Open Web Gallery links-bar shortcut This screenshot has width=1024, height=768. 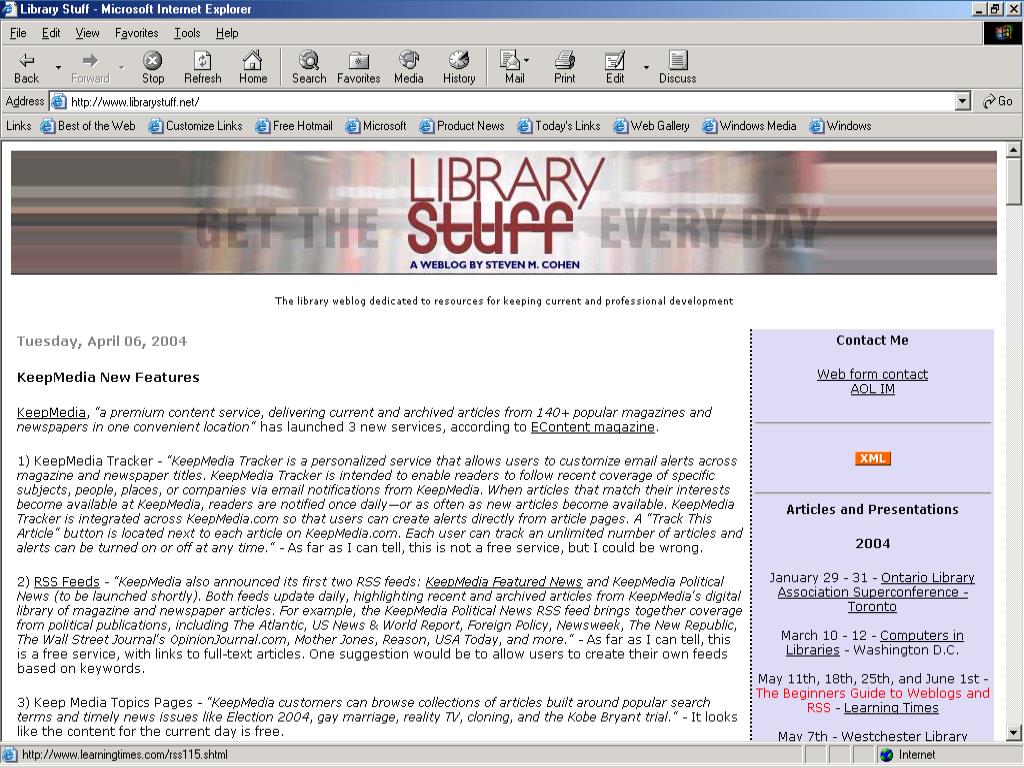(651, 126)
